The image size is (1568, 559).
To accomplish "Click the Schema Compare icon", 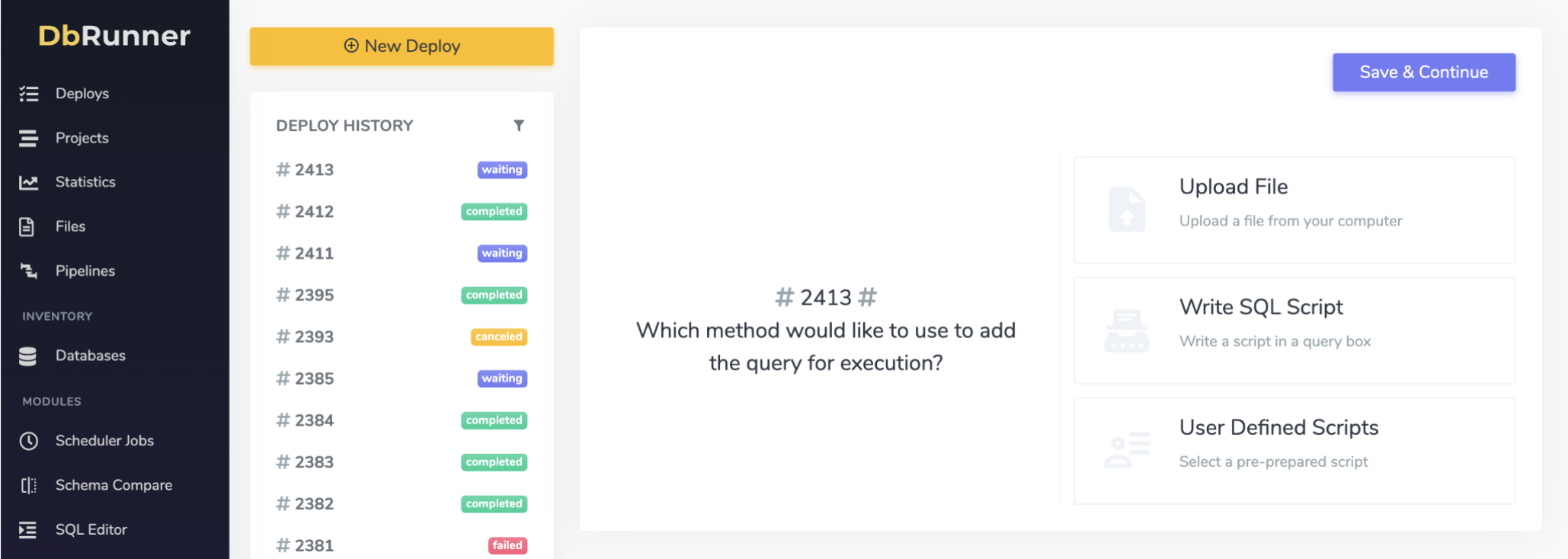I will click(x=29, y=485).
